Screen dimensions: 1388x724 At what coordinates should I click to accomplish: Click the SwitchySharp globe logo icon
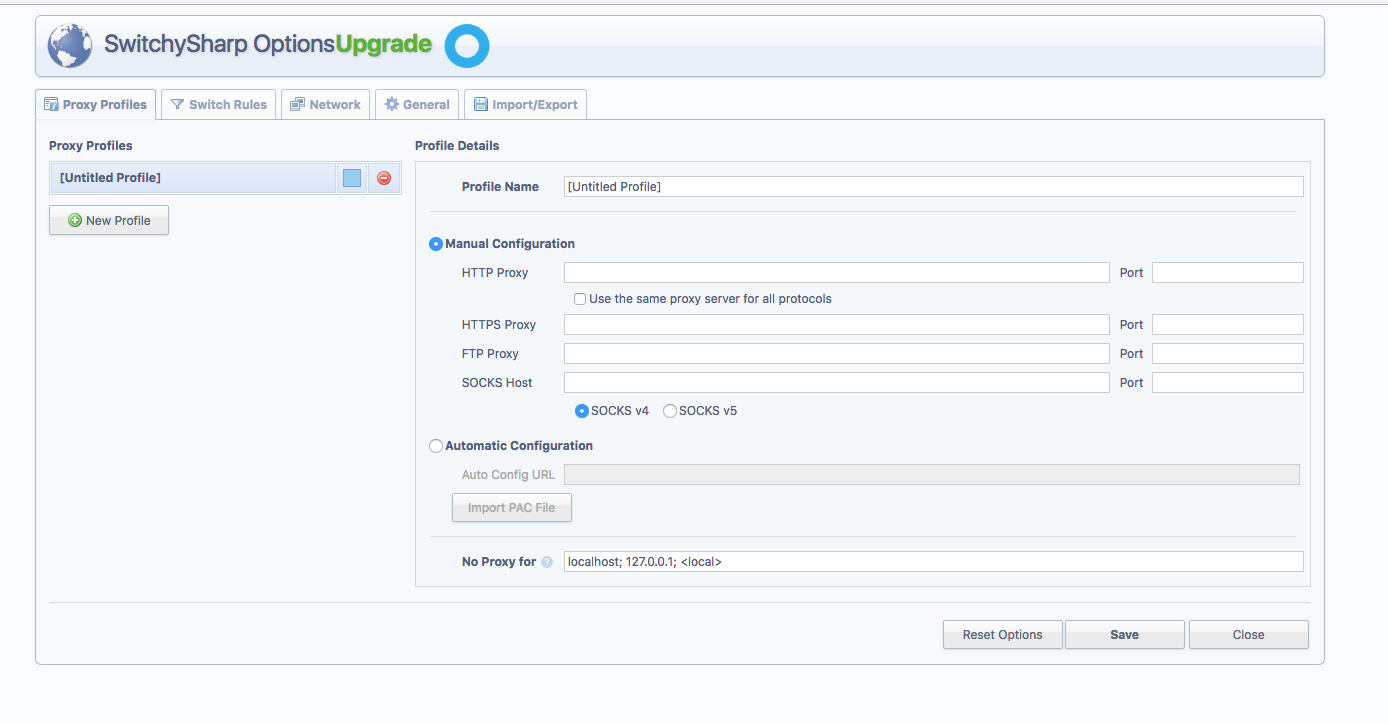69,46
